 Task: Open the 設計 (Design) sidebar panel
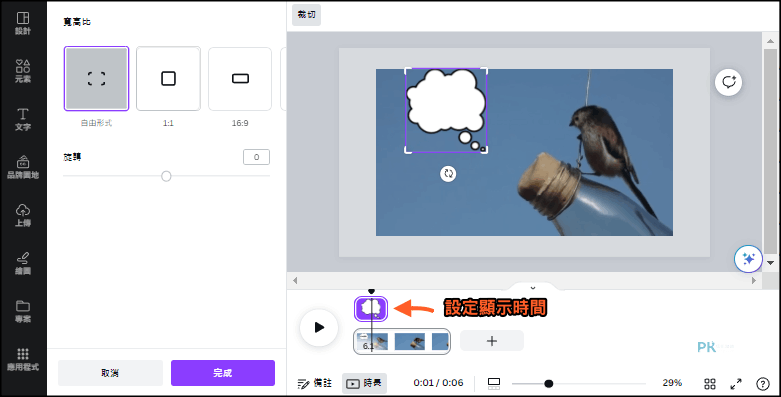click(x=23, y=24)
